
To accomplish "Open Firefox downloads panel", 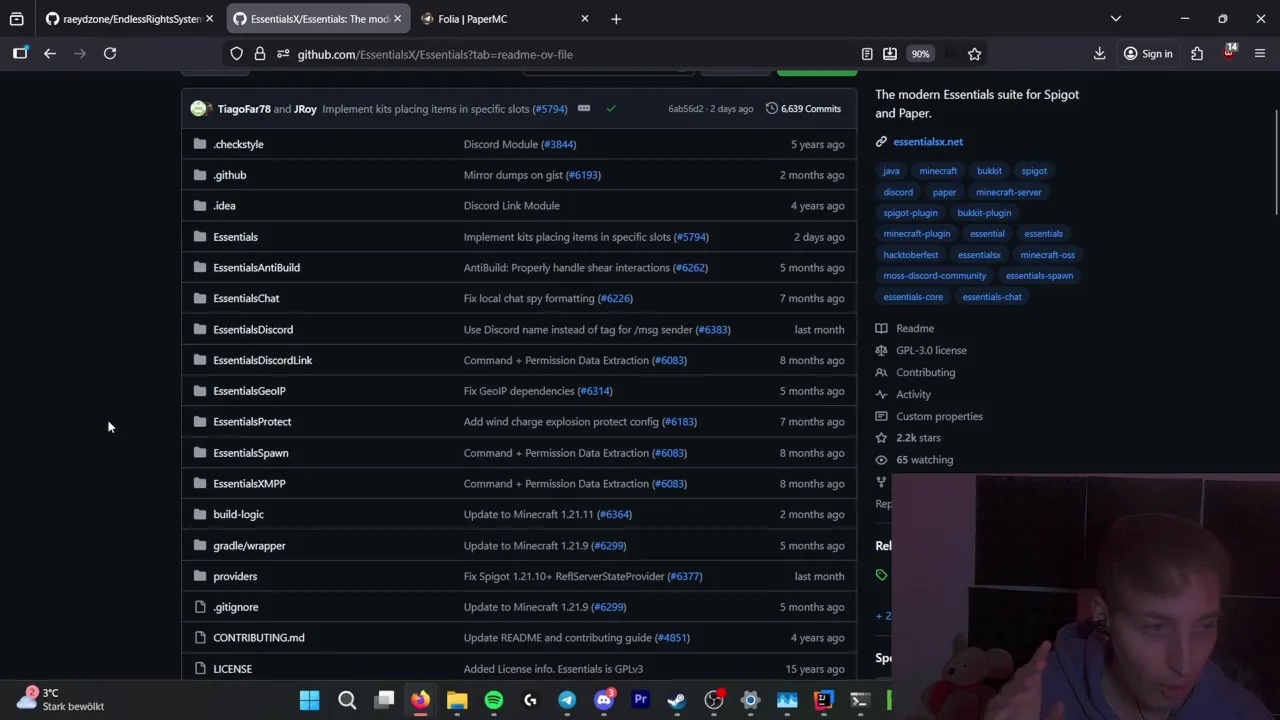I will 1099,54.
